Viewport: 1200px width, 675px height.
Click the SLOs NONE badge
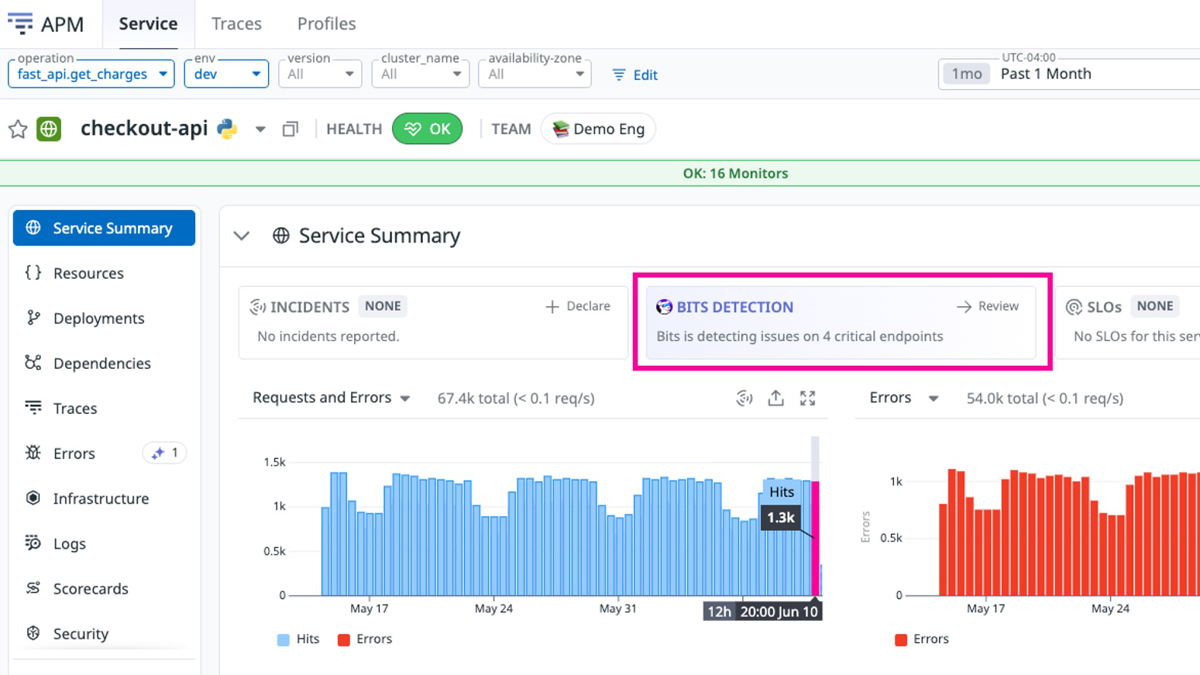[x=1154, y=306]
